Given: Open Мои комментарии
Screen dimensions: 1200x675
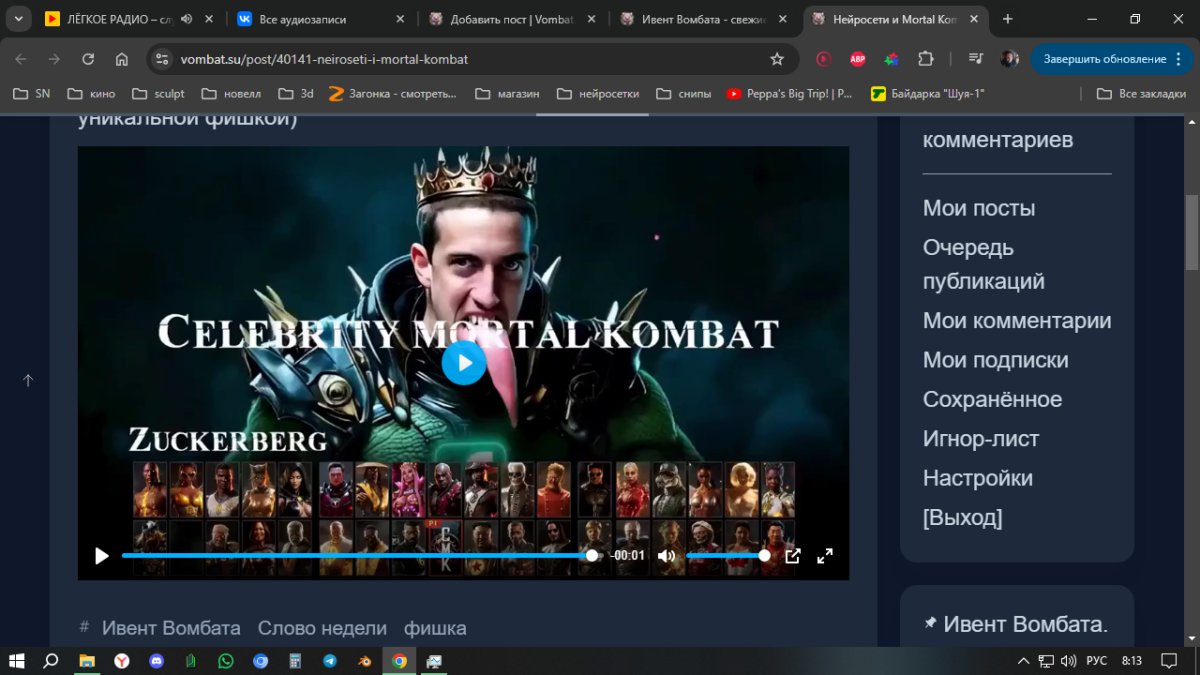Looking at the screenshot, I should click(1017, 321).
